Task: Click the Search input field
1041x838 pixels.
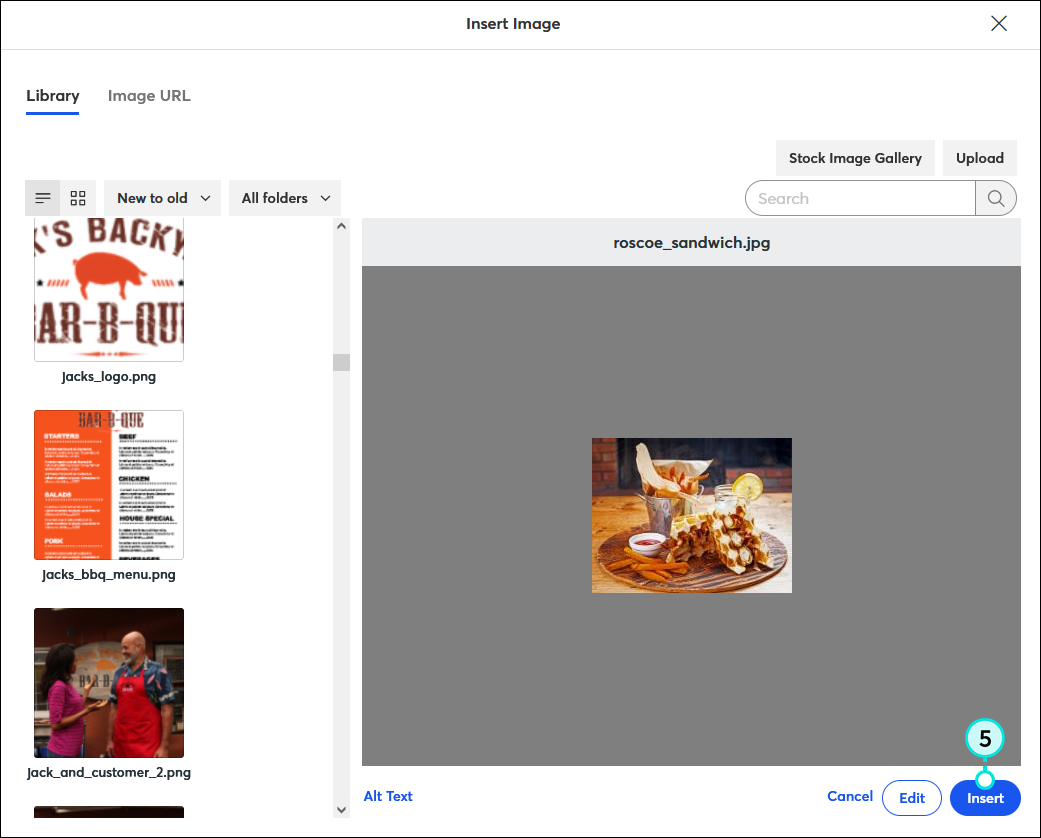Action: (860, 197)
